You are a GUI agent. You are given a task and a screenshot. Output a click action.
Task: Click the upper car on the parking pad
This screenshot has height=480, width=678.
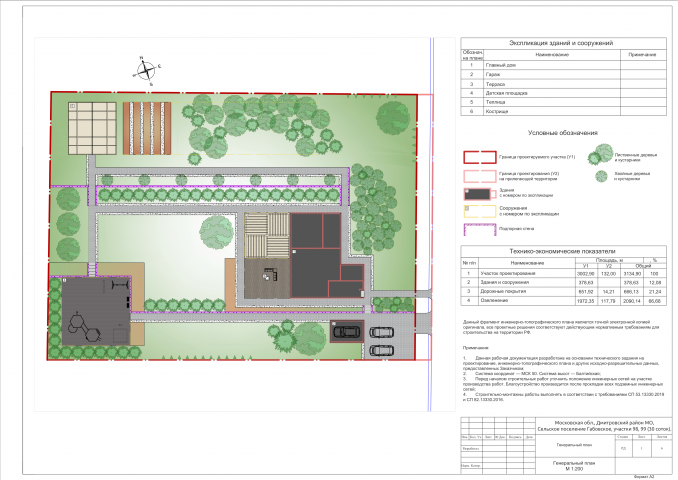click(382, 333)
